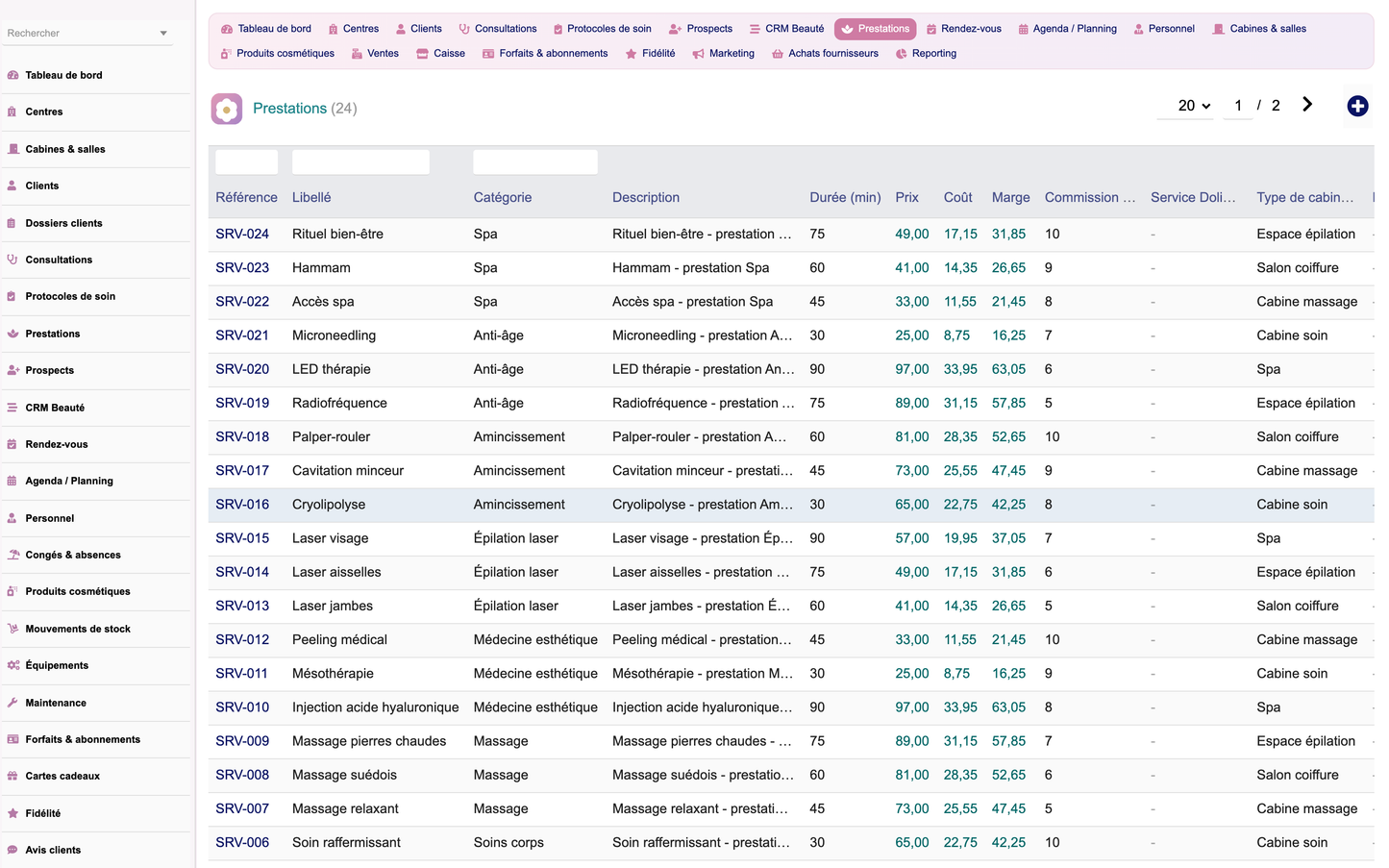Viewport: 1389px width, 868px height.
Task: Open Reporting chart icon in top bar
Action: [901, 54]
